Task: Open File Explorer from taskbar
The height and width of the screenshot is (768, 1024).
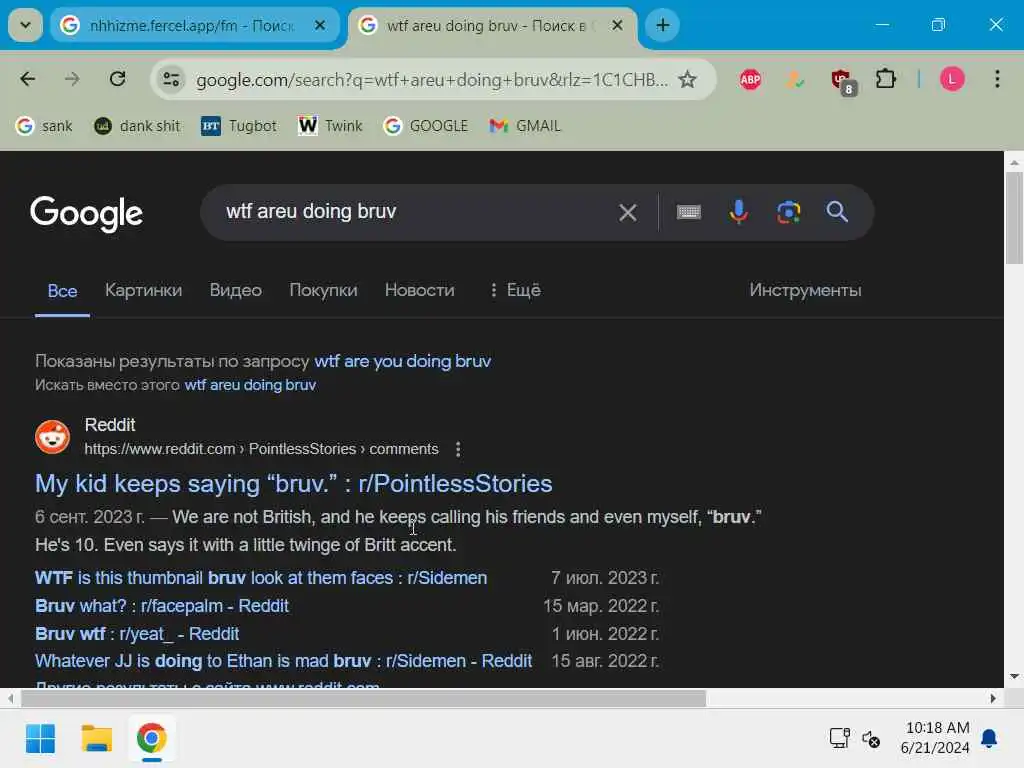Action: [96, 739]
